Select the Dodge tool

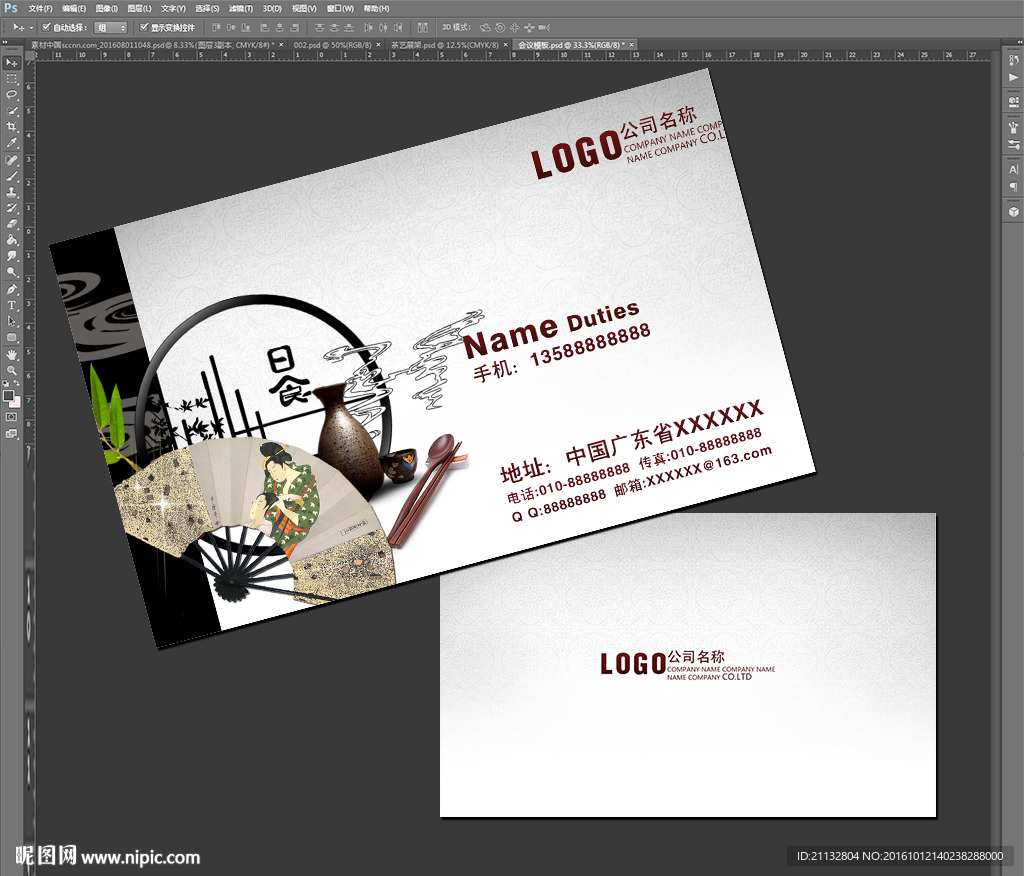tap(12, 272)
